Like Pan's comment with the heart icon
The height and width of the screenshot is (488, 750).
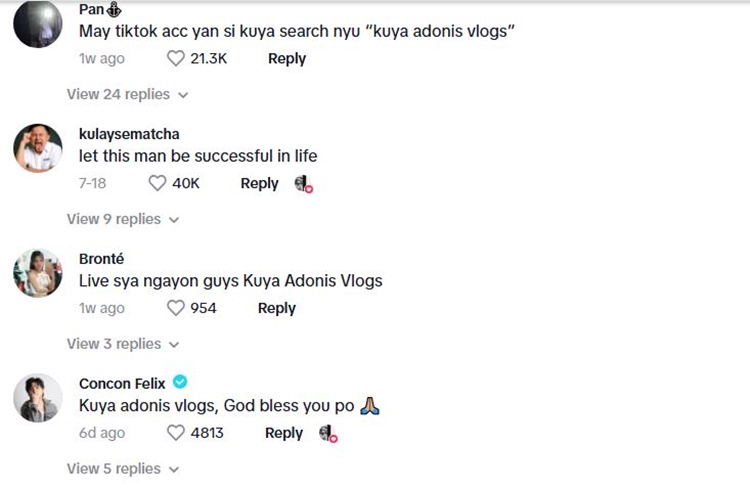pyautogui.click(x=177, y=59)
